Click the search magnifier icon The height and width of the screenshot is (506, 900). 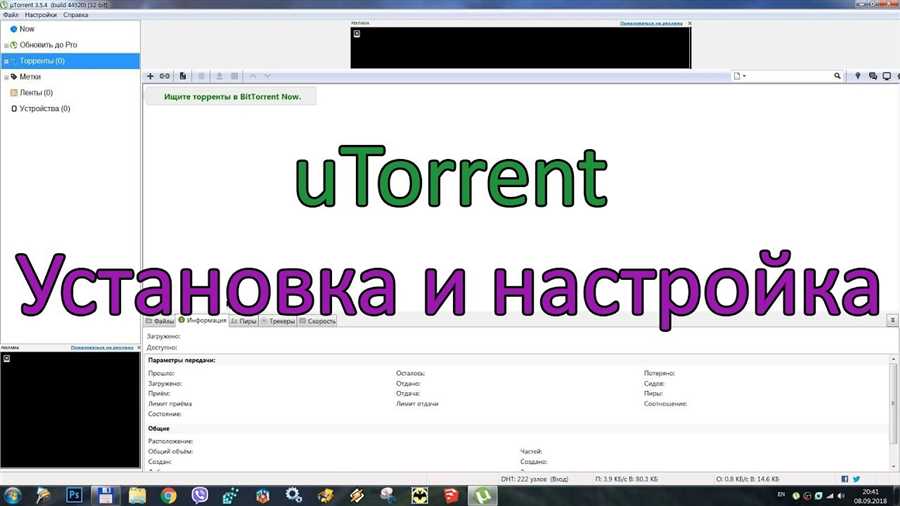point(838,76)
